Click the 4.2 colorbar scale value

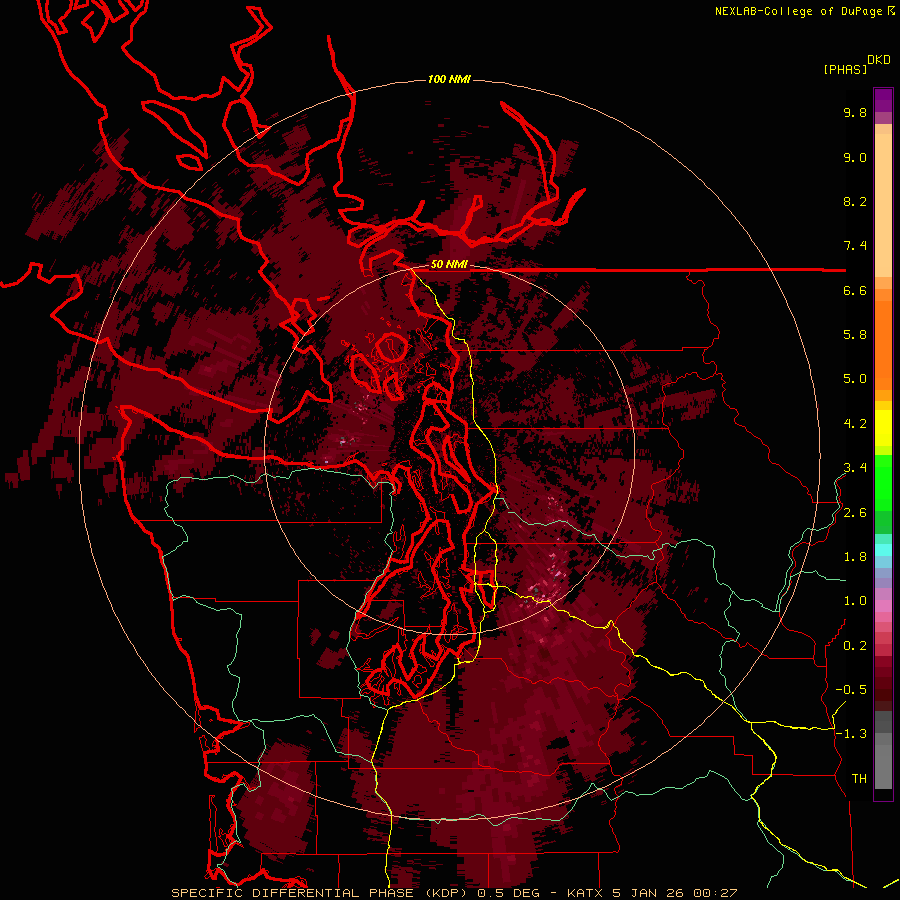click(855, 424)
